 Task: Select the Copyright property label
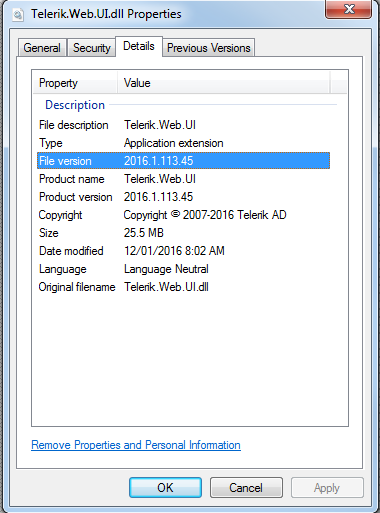[x=60, y=215]
